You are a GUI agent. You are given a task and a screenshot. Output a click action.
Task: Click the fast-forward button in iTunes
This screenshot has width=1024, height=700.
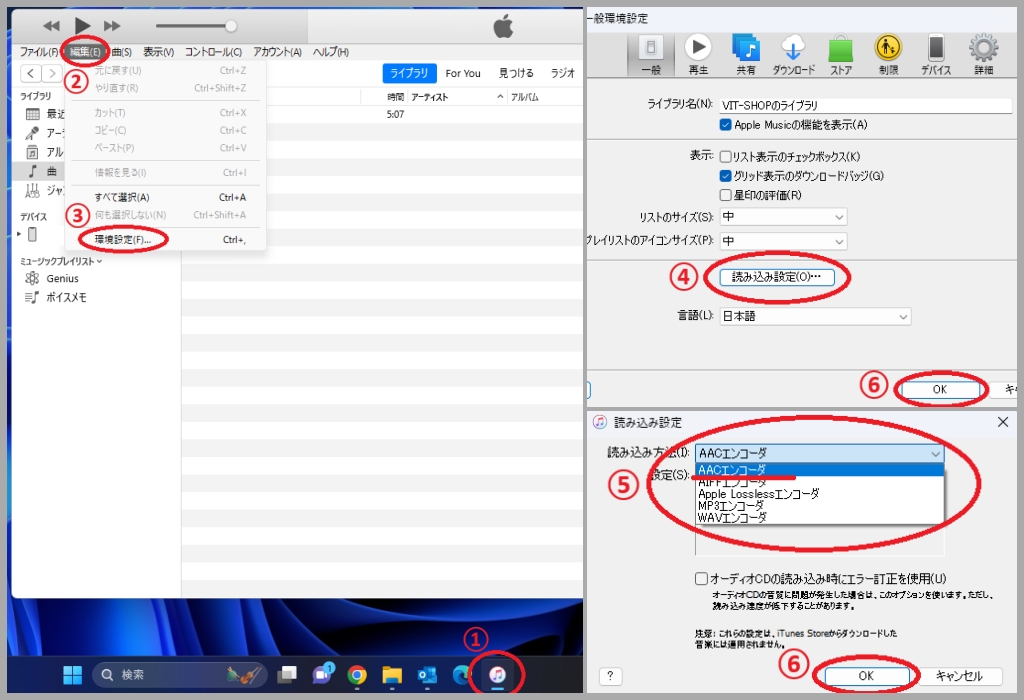112,25
